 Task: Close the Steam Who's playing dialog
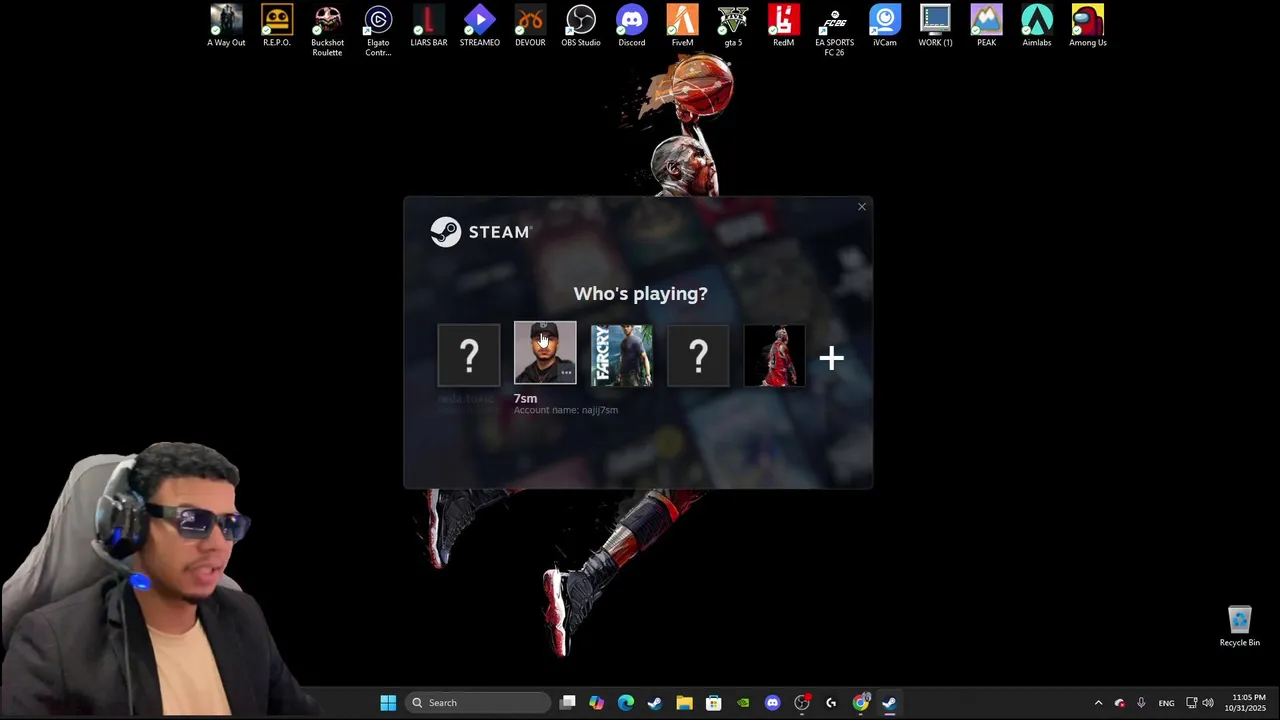coord(862,207)
